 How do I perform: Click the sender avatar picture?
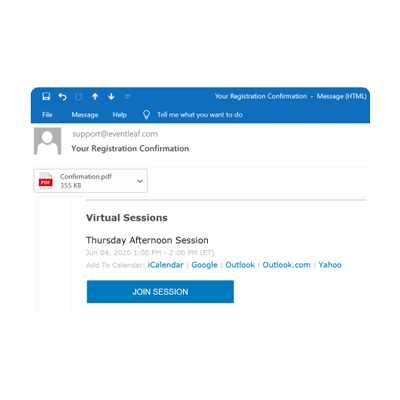coord(47,141)
